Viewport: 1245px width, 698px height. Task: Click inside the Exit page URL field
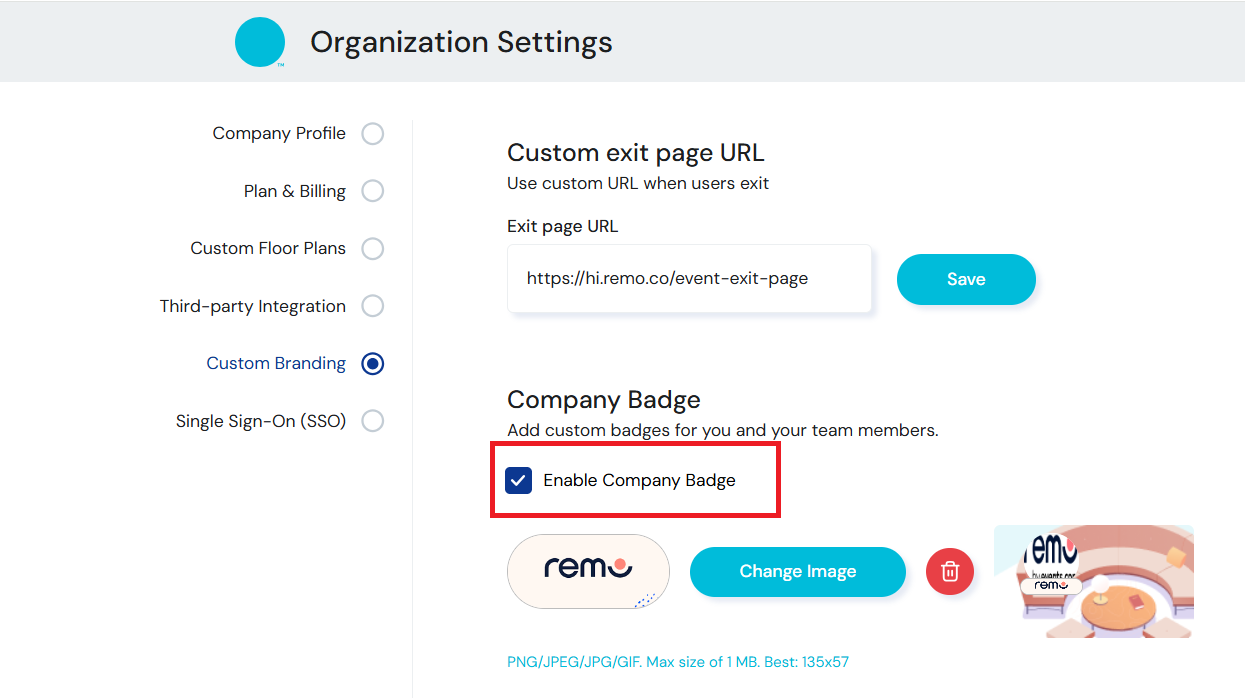pyautogui.click(x=688, y=278)
